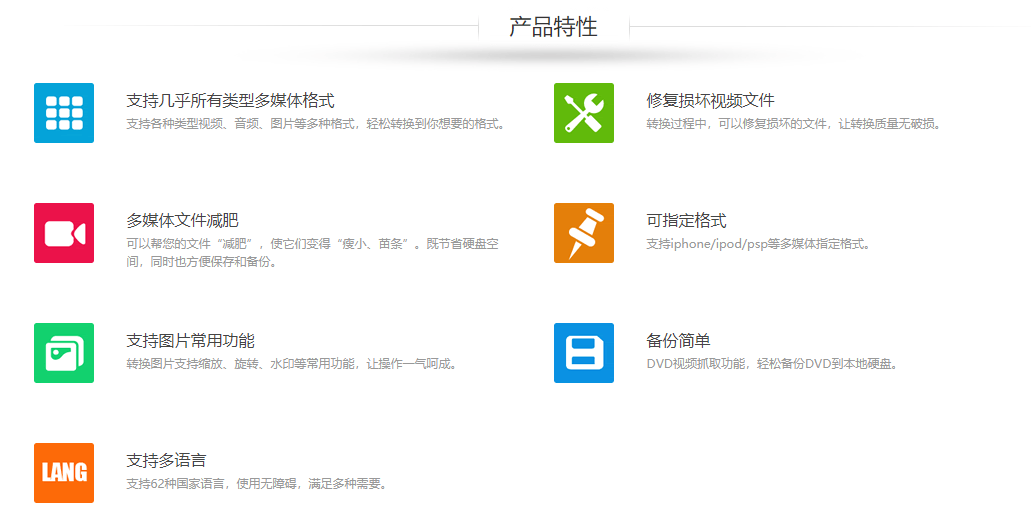Click the orange LANG icon
The image size is (1031, 524).
(x=64, y=473)
